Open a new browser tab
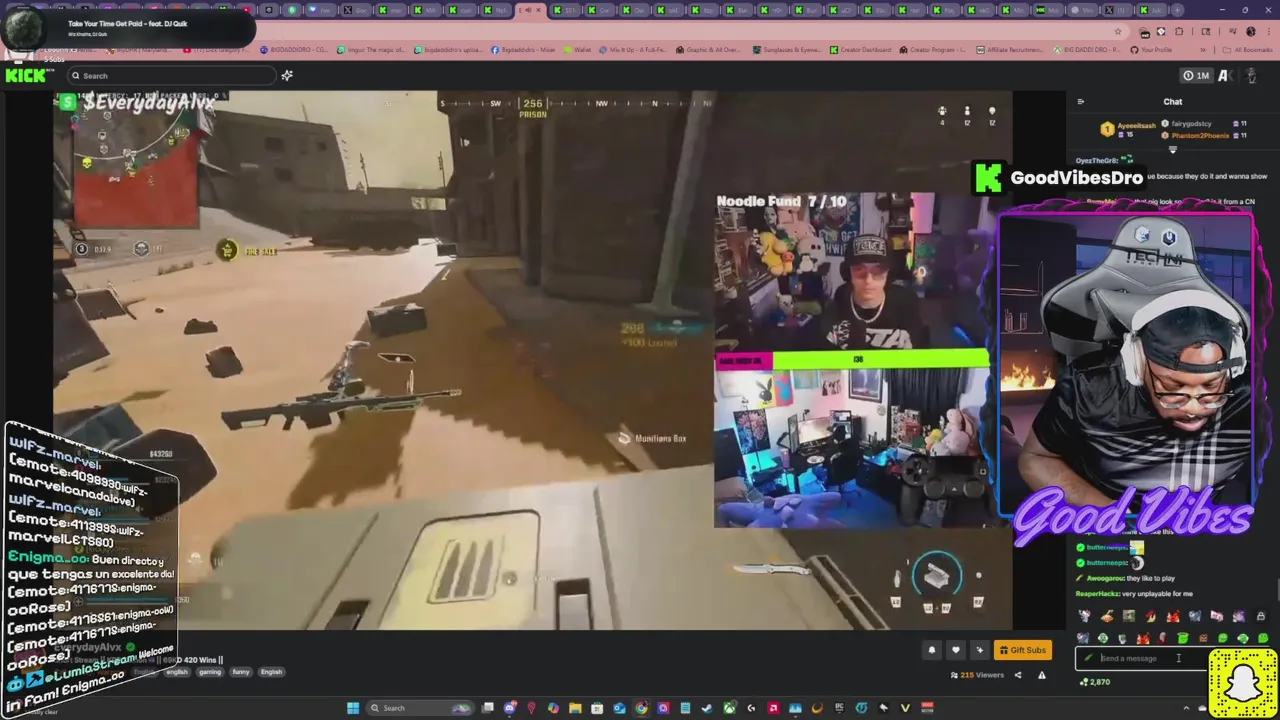Image resolution: width=1280 pixels, height=720 pixels. point(1177,10)
